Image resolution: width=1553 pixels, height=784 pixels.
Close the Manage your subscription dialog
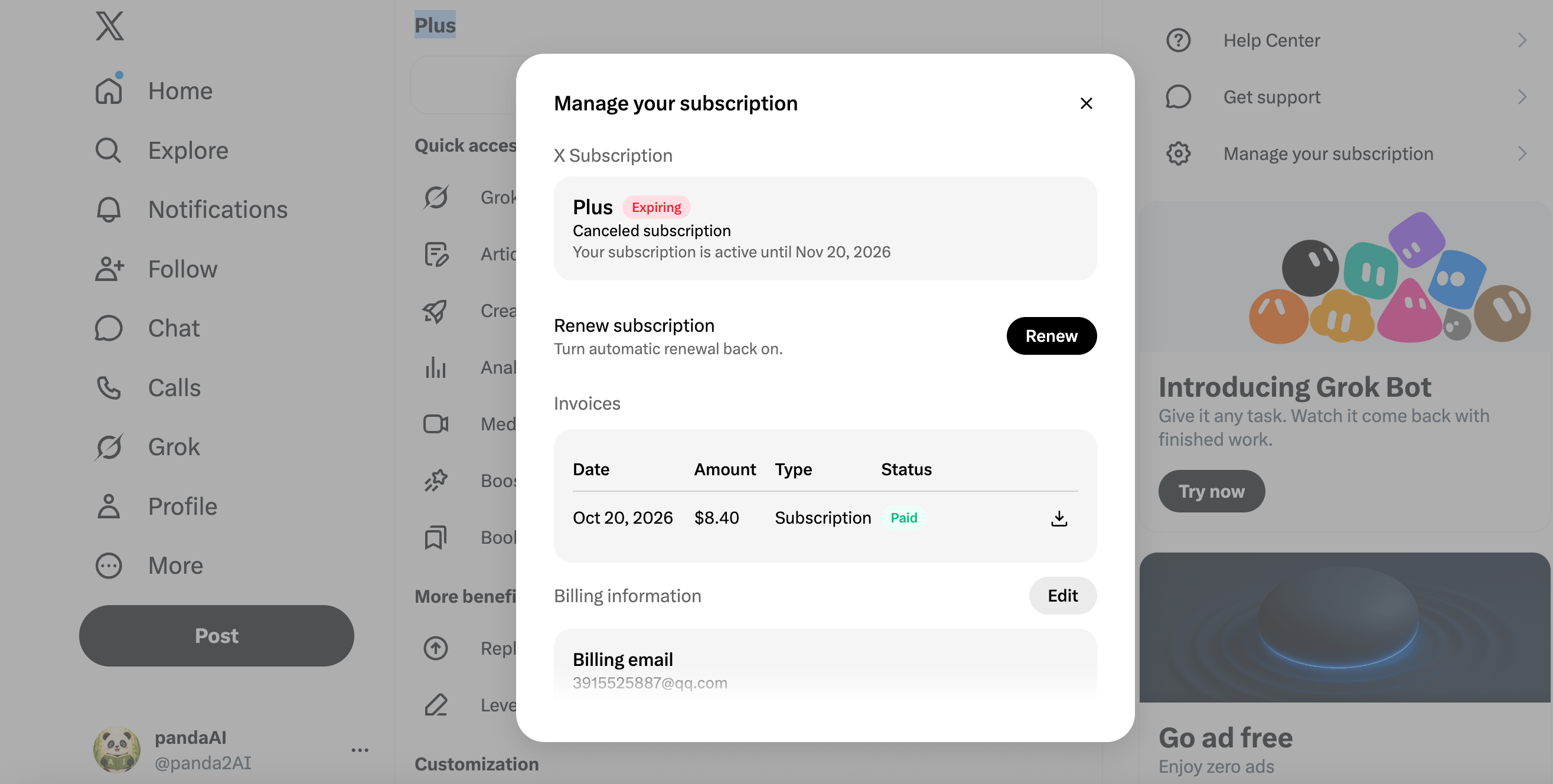(x=1086, y=104)
